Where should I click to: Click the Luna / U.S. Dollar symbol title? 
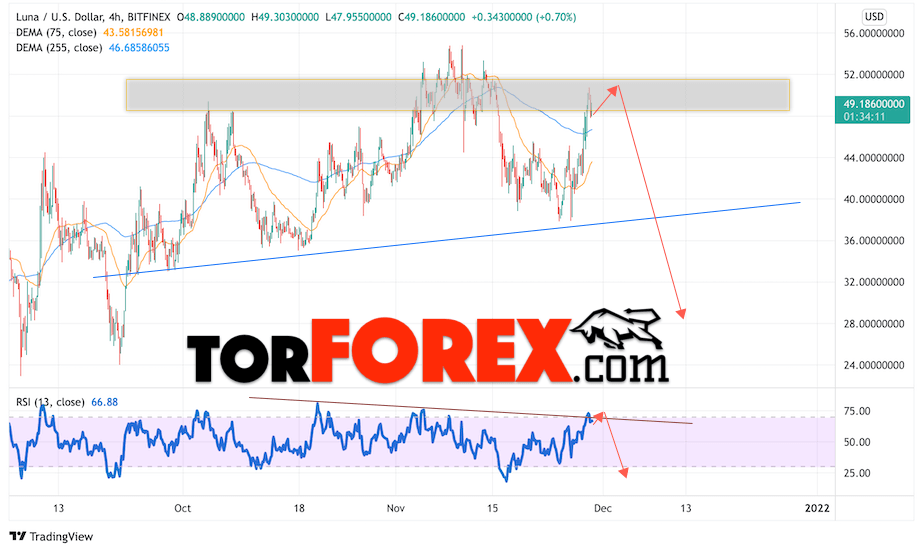(x=93, y=17)
